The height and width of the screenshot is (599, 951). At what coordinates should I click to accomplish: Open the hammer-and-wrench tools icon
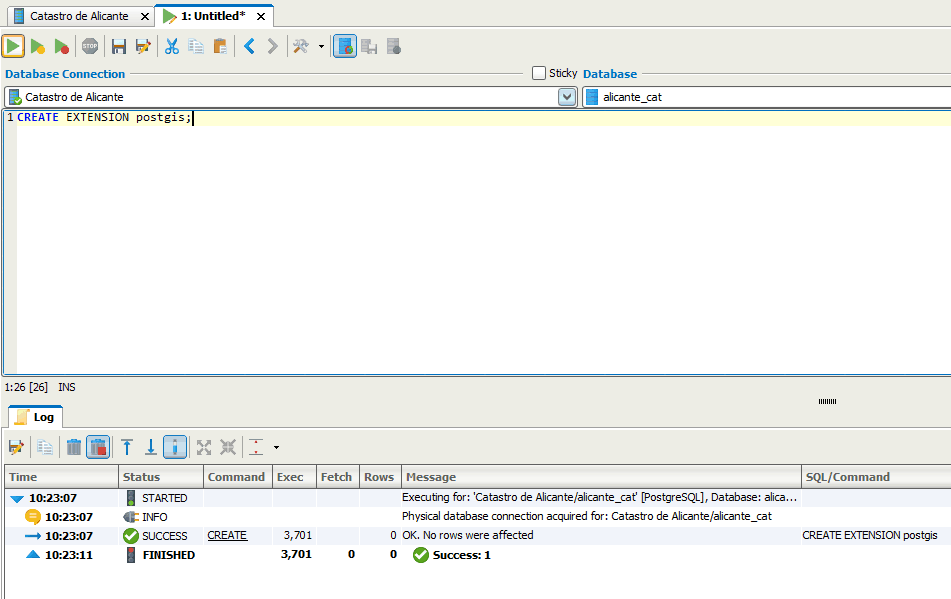click(x=301, y=47)
